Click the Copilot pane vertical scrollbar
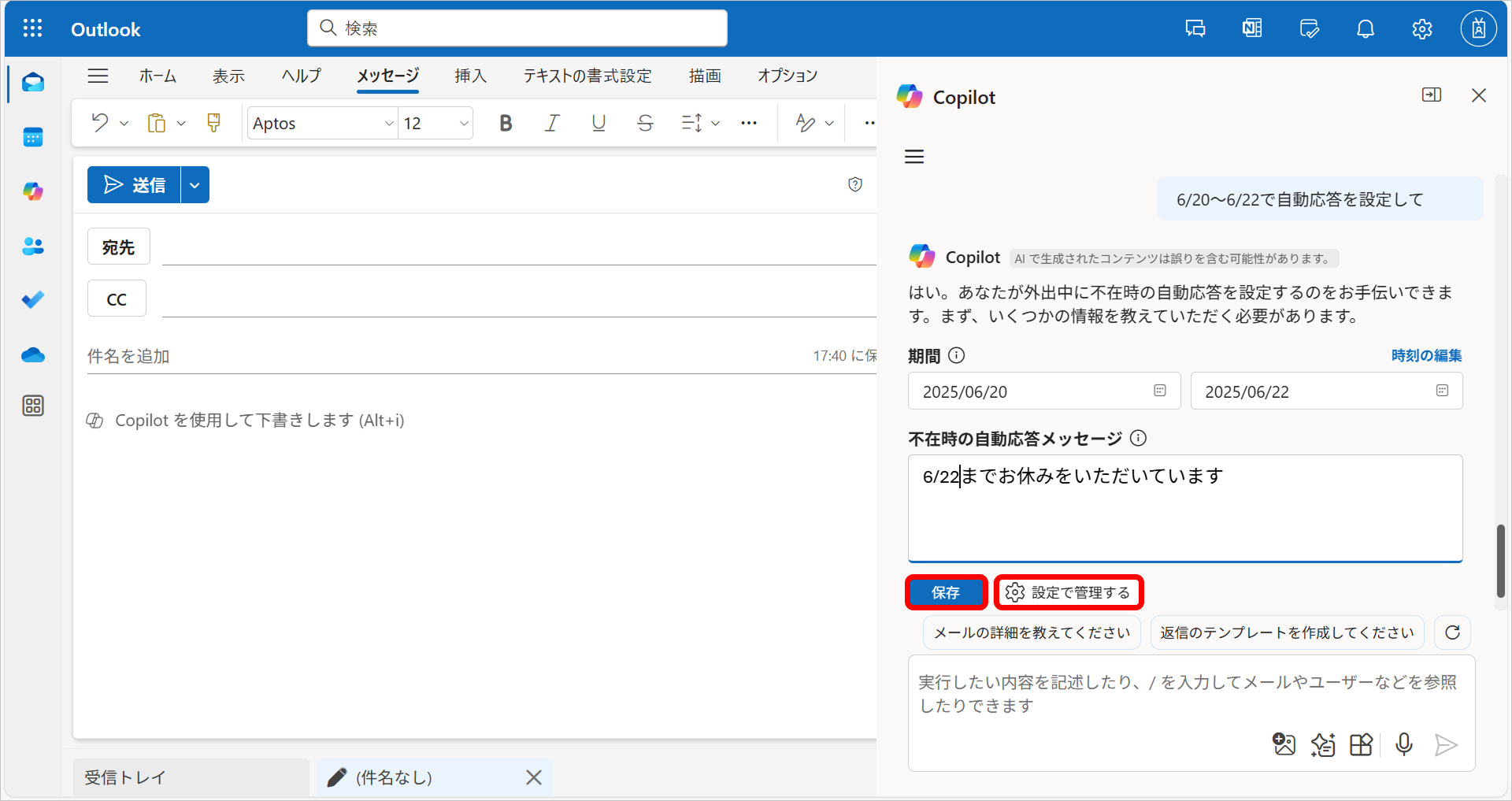 [1501, 561]
